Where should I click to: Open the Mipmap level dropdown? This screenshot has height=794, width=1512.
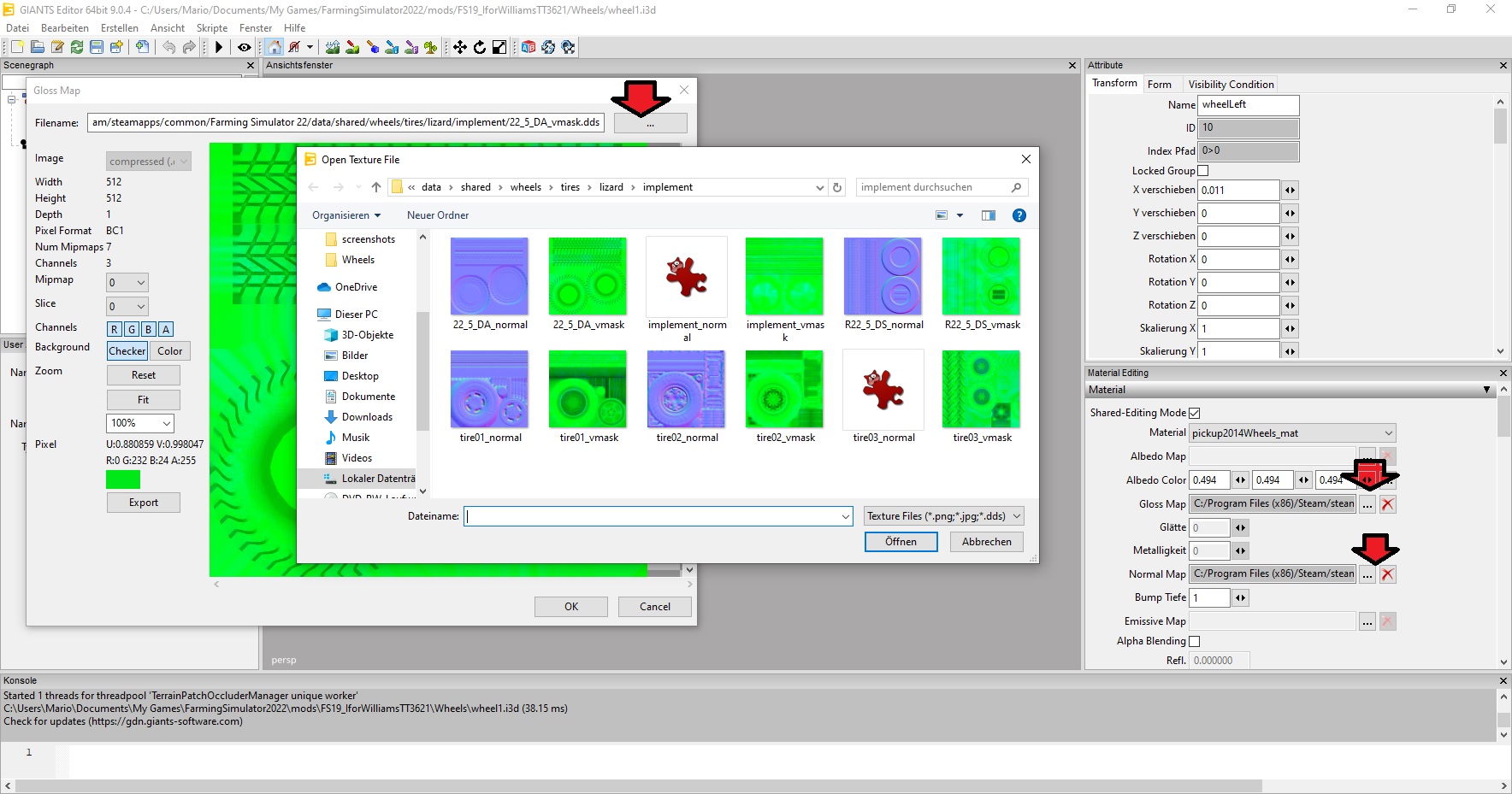click(127, 282)
